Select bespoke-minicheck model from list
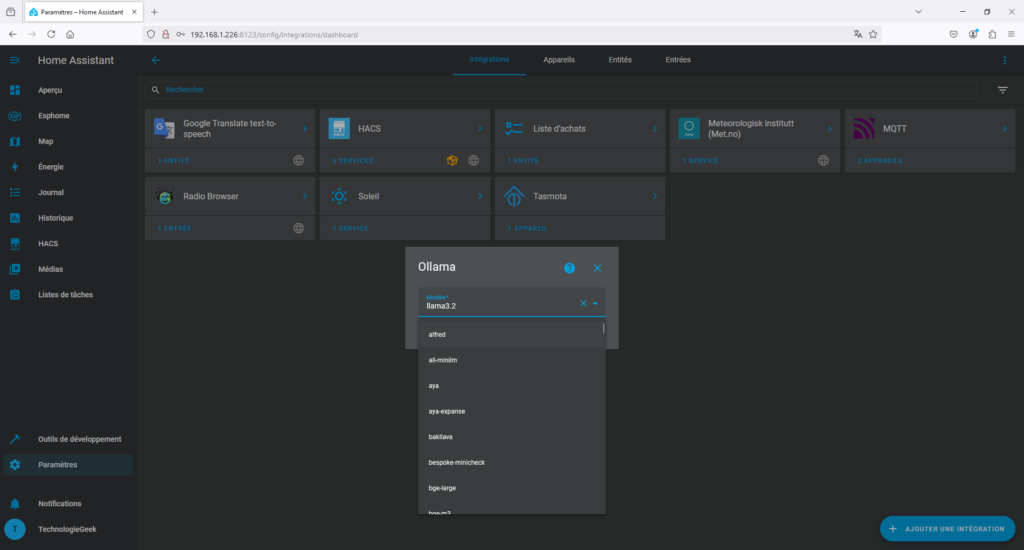This screenshot has width=1024, height=550. (512, 462)
